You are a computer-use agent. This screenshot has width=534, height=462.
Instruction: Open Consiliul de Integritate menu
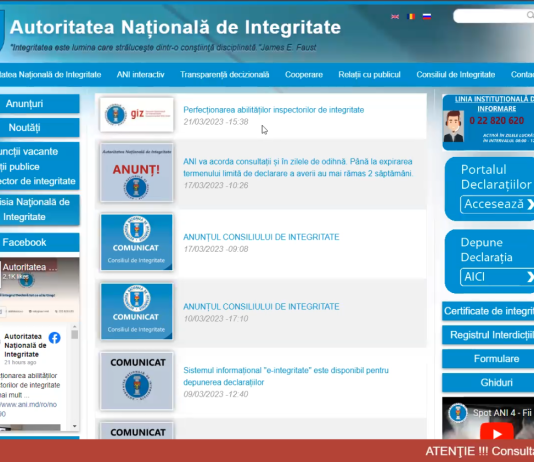(456, 75)
